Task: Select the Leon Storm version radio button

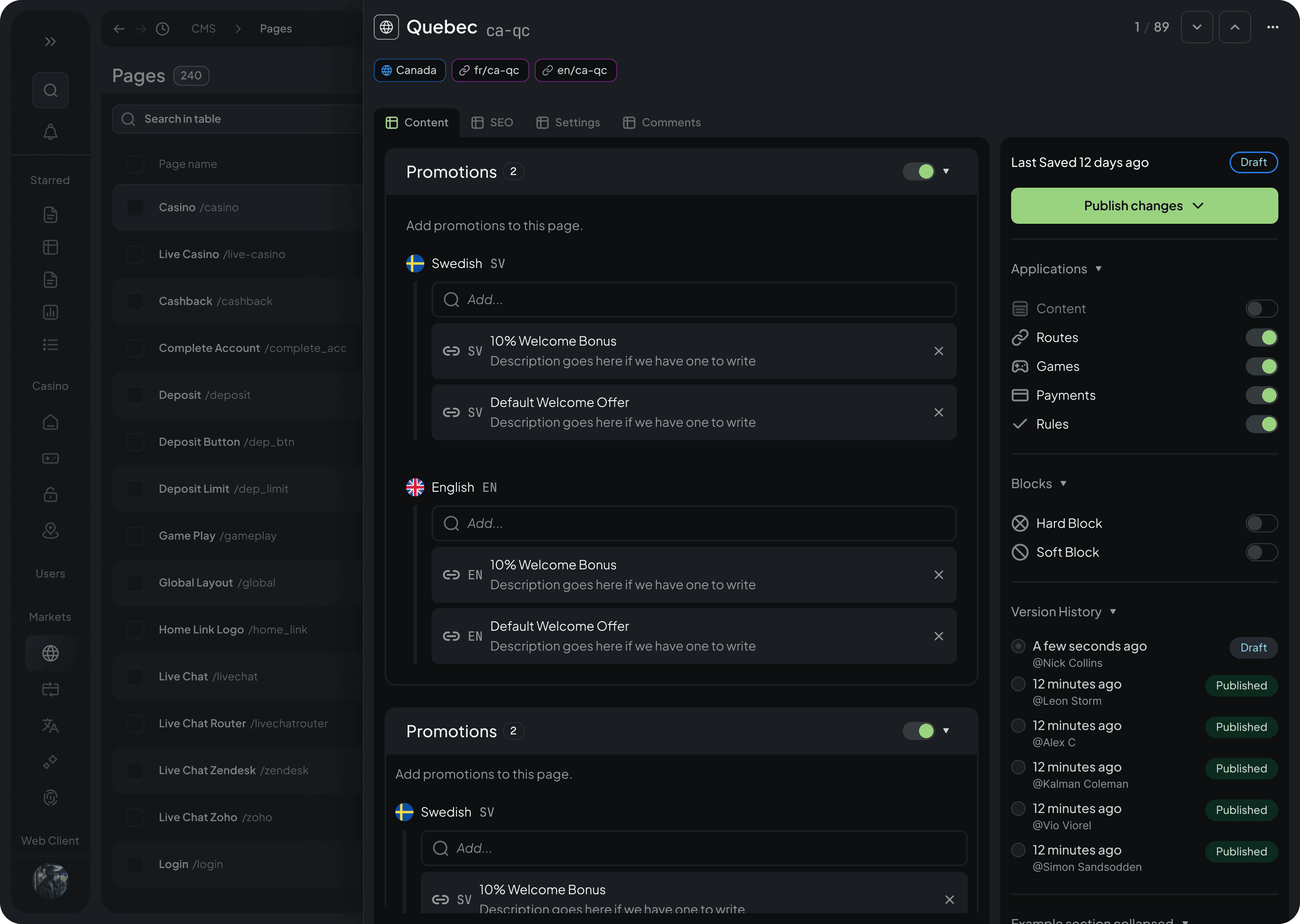Action: 1018,684
